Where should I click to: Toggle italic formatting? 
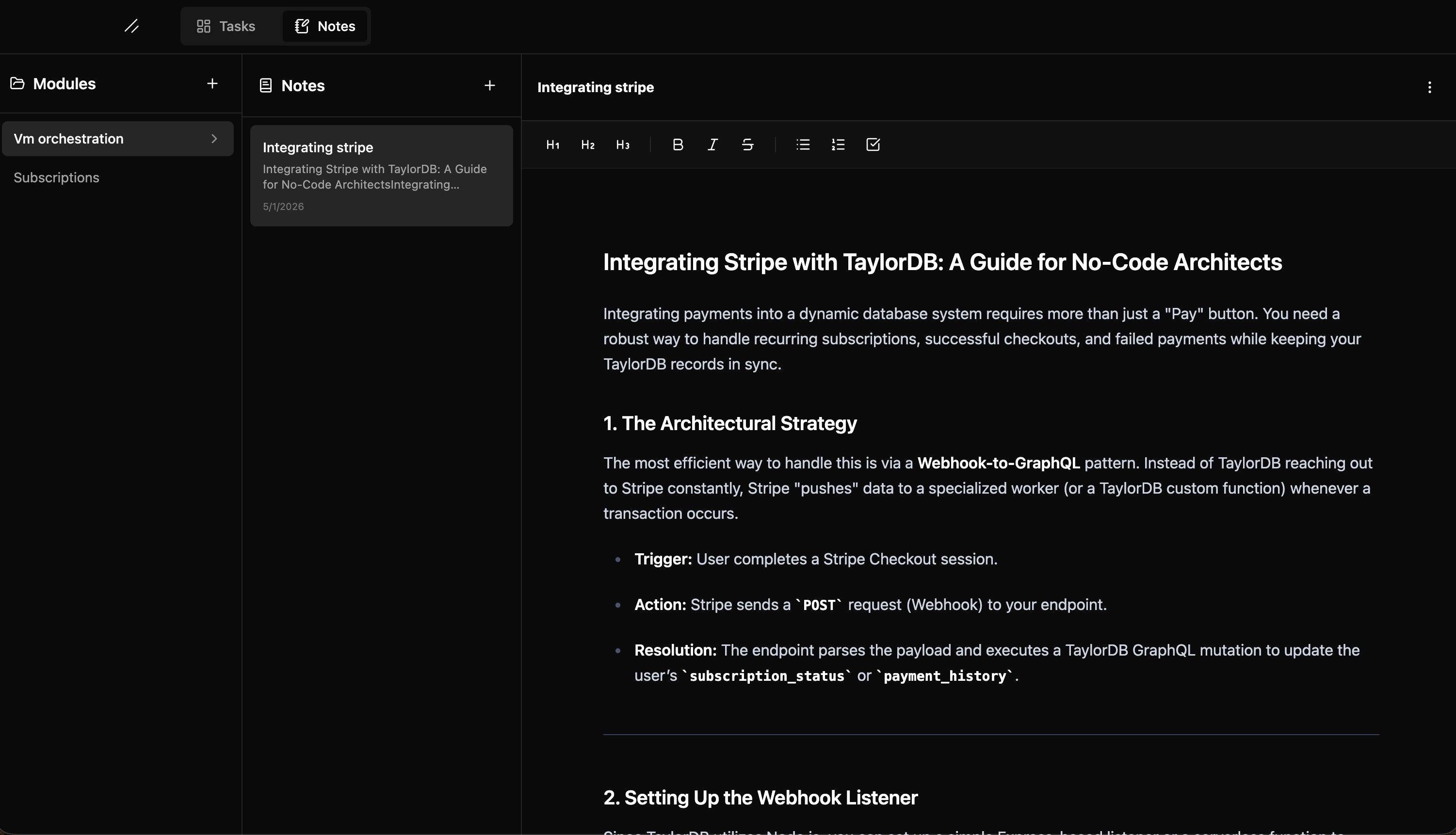pos(713,145)
